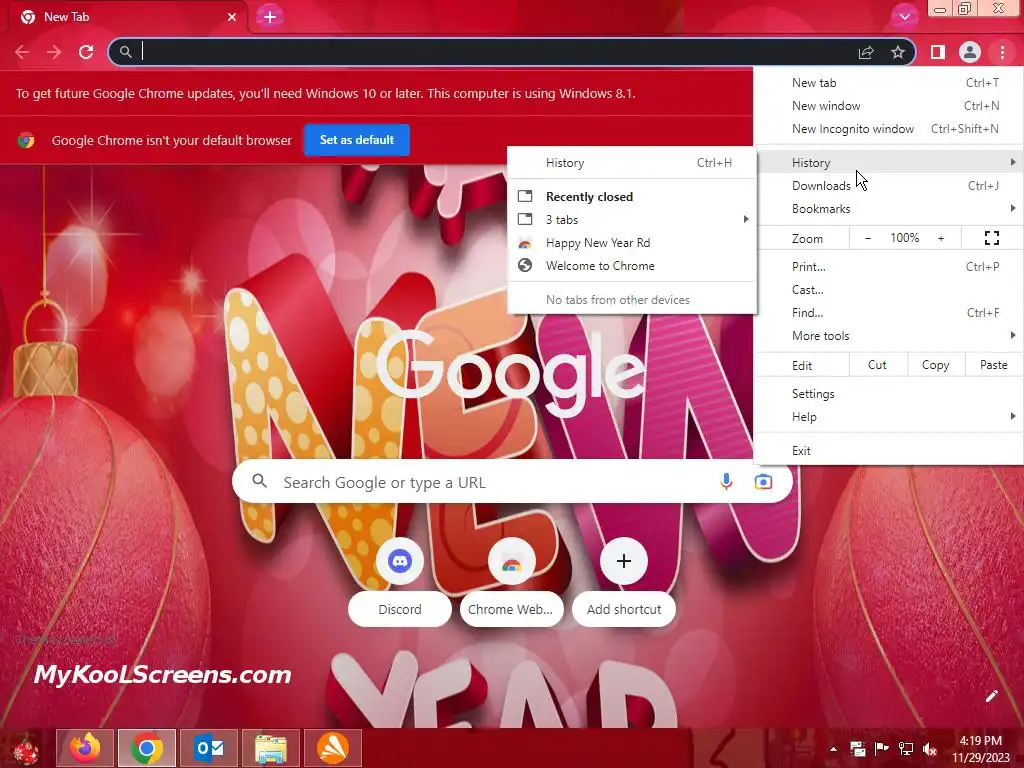
Task: Reopen Welcome to Chrome tab
Action: (x=632, y=266)
